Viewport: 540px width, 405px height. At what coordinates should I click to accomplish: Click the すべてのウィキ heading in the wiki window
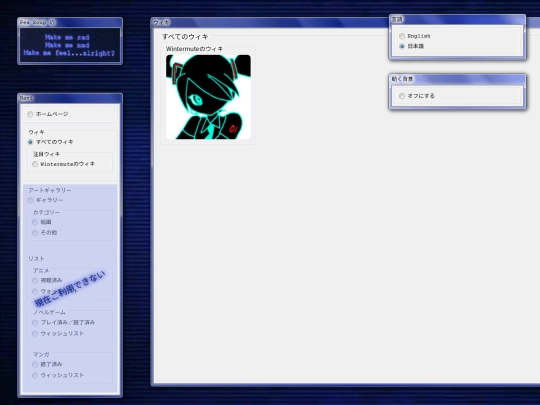coord(185,37)
